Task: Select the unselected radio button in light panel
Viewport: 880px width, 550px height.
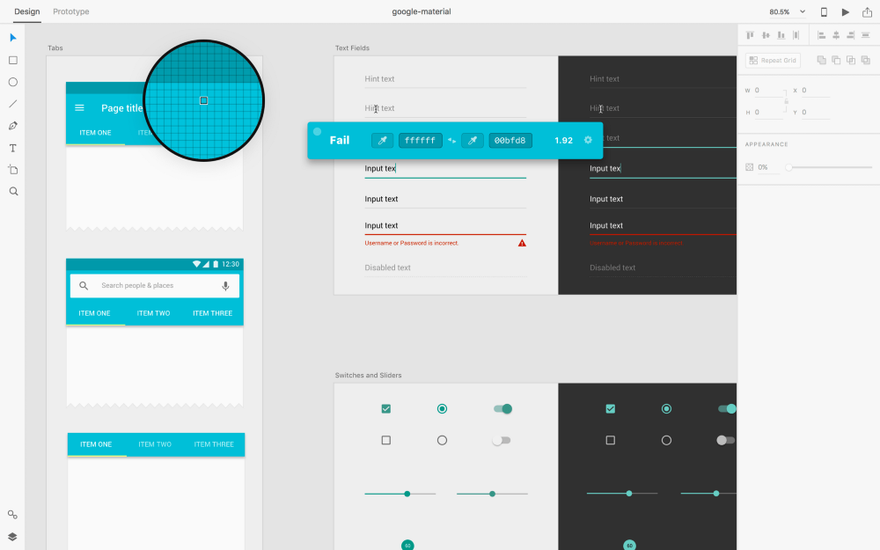Action: pyautogui.click(x=442, y=441)
